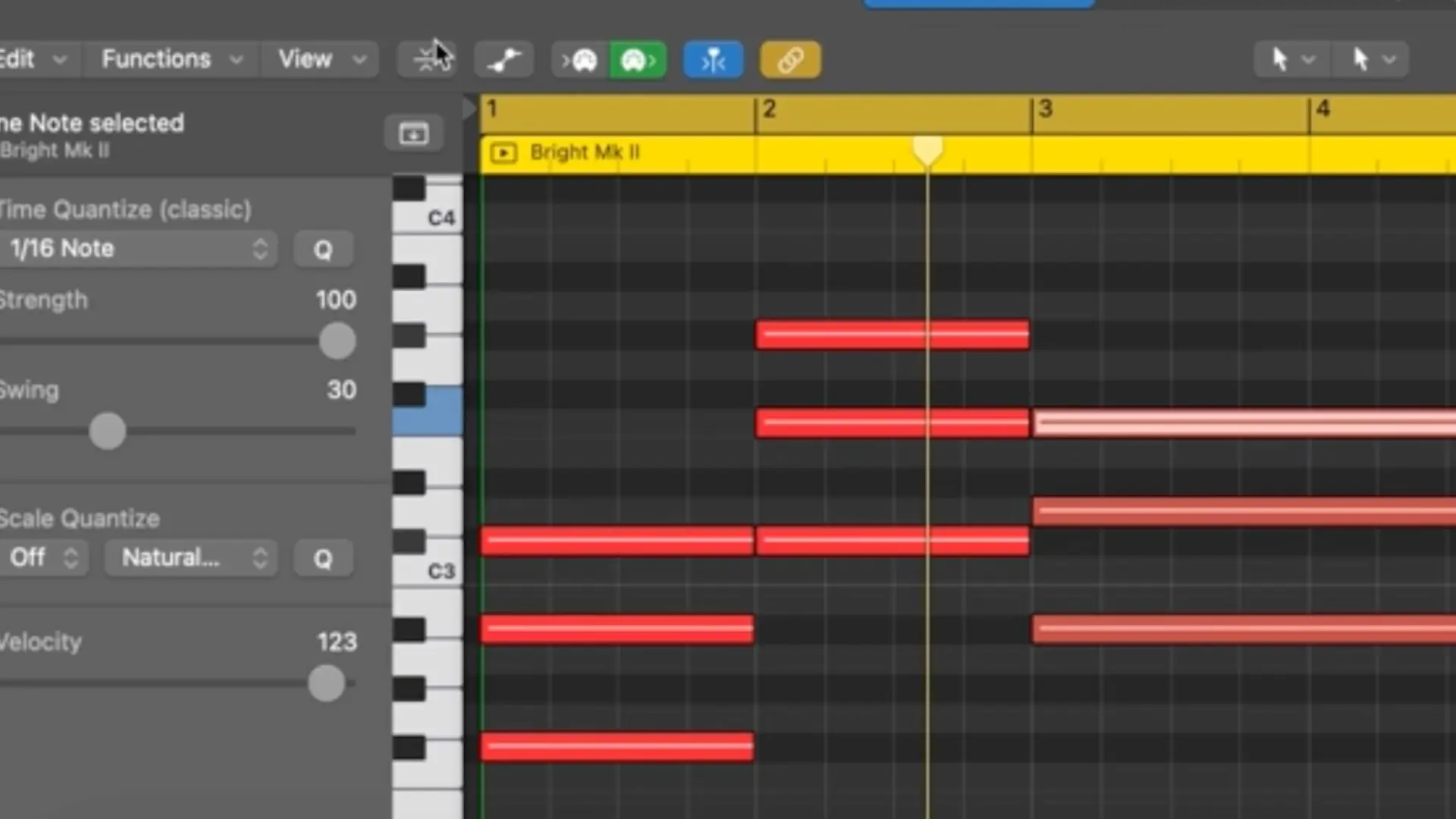Click the Strength value 100
This screenshot has height=819, width=1456.
(x=336, y=300)
